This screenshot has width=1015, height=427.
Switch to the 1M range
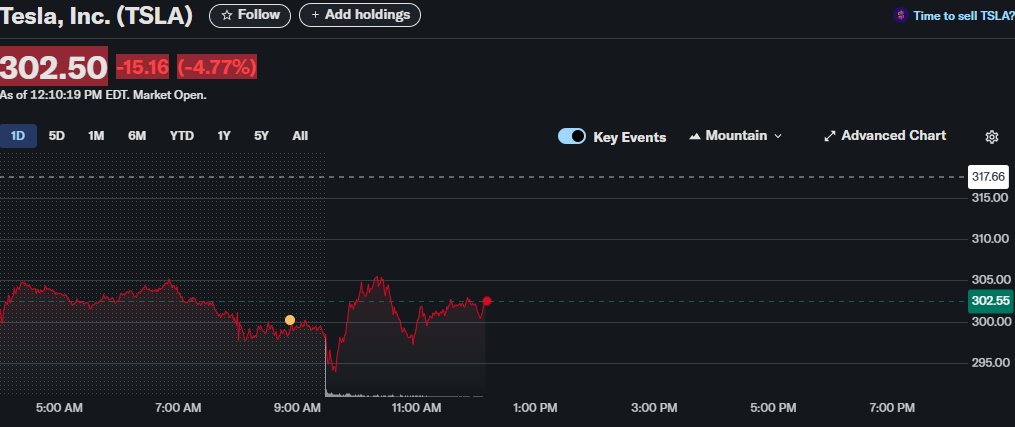point(96,136)
